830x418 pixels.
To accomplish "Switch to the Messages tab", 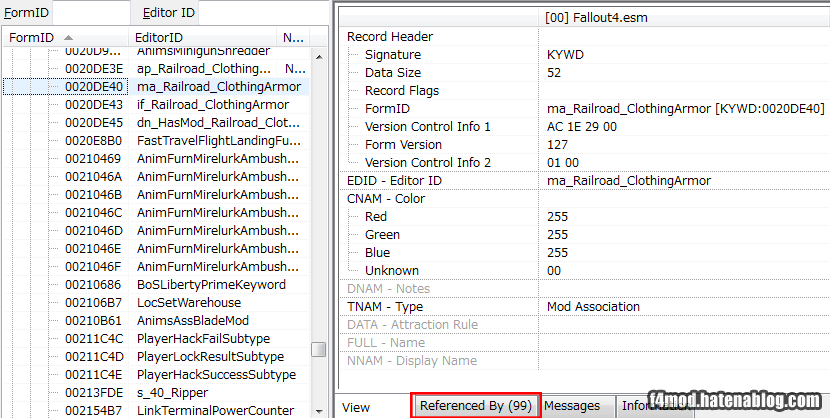I will pyautogui.click(x=572, y=406).
